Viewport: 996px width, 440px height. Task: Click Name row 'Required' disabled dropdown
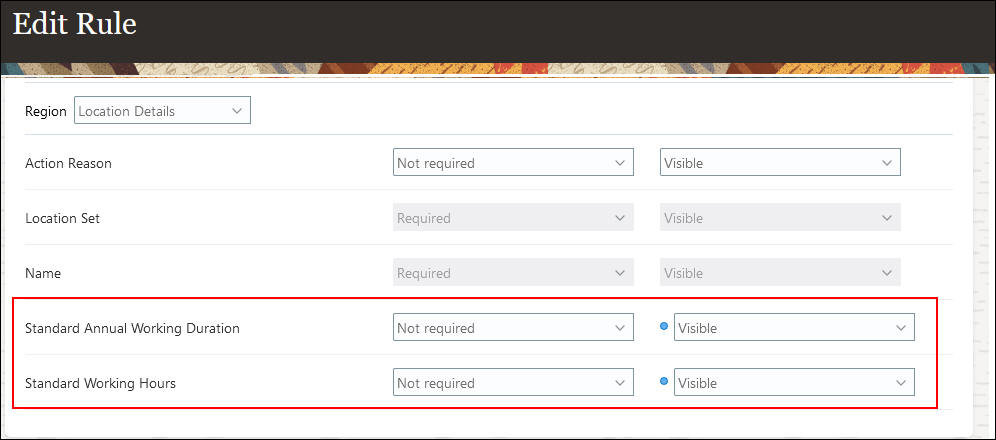[513, 273]
